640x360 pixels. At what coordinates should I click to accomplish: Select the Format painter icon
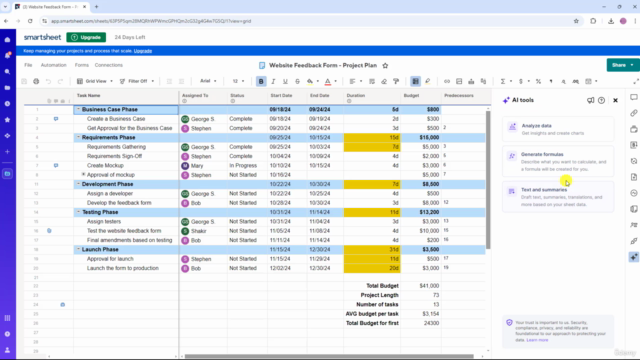click(396, 81)
